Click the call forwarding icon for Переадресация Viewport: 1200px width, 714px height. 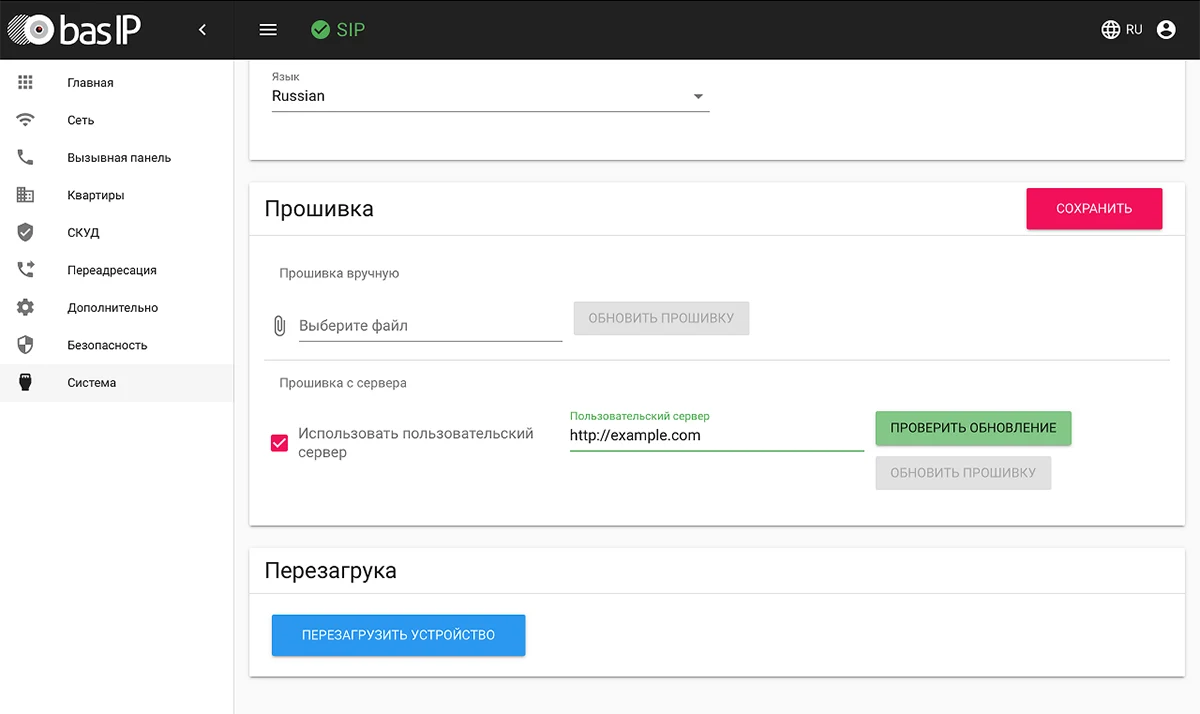click(26, 270)
